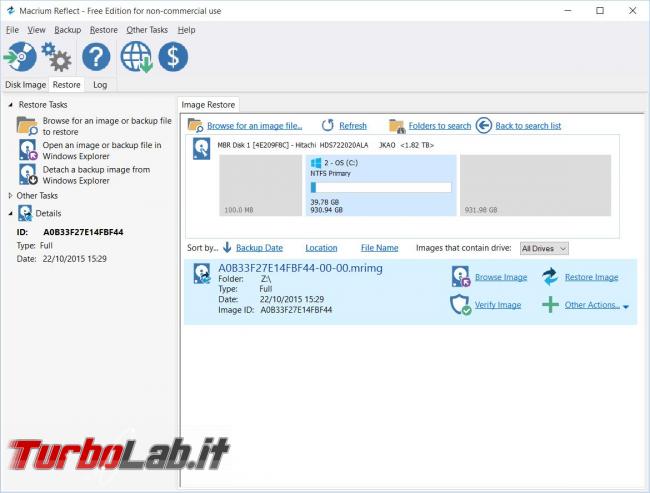650x493 pixels.
Task: Open the Help menu
Action: coord(186,30)
